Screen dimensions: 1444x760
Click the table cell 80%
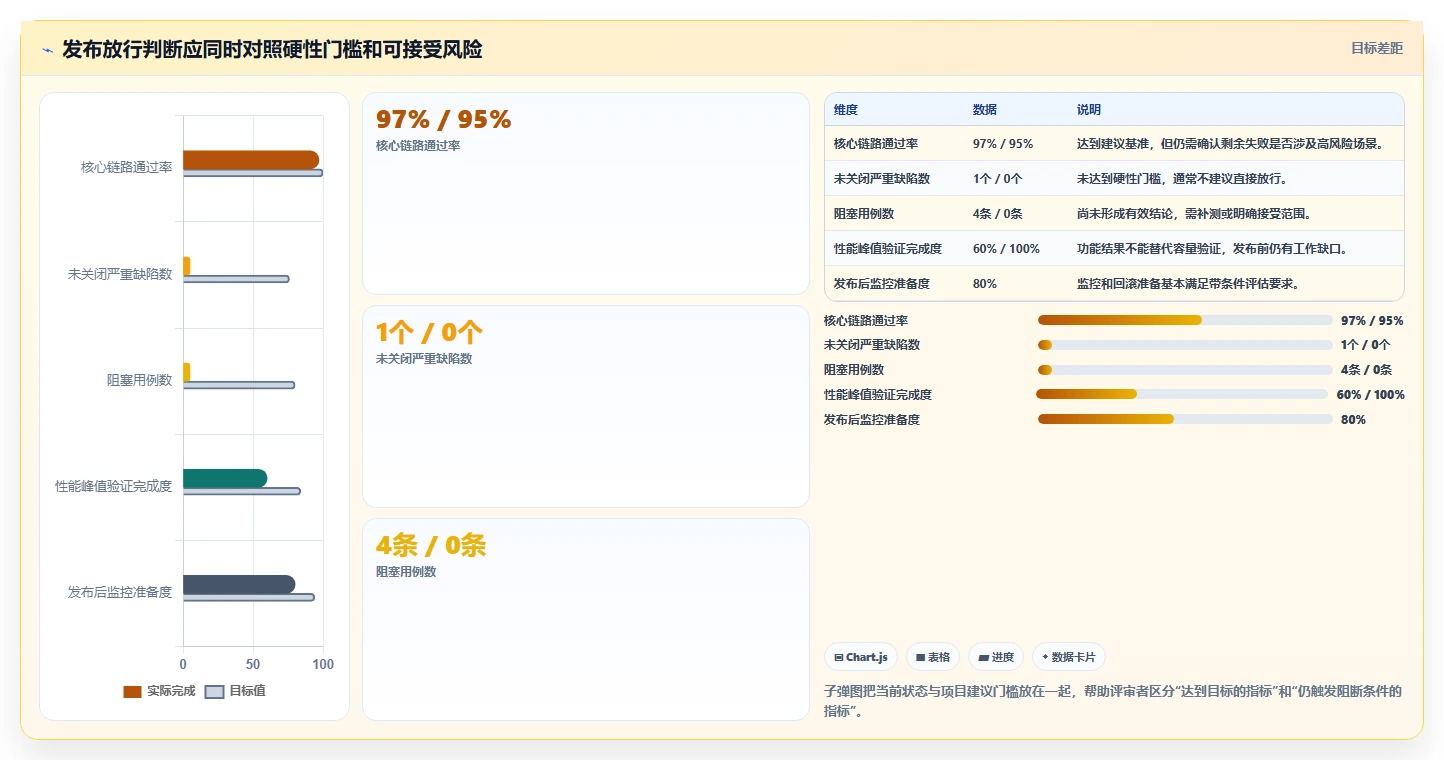pyautogui.click(x=985, y=284)
